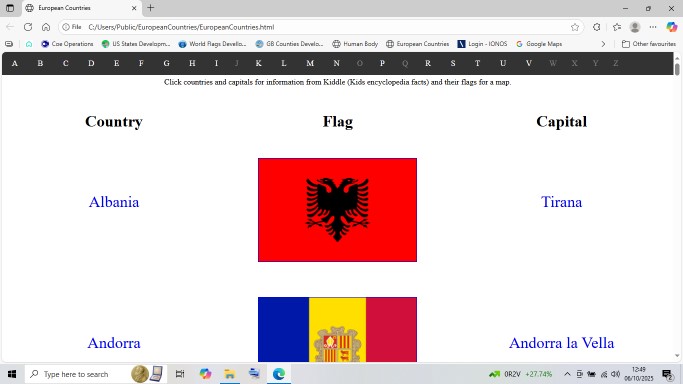
Task: Open Login - IONOS bookmark
Action: (482, 44)
